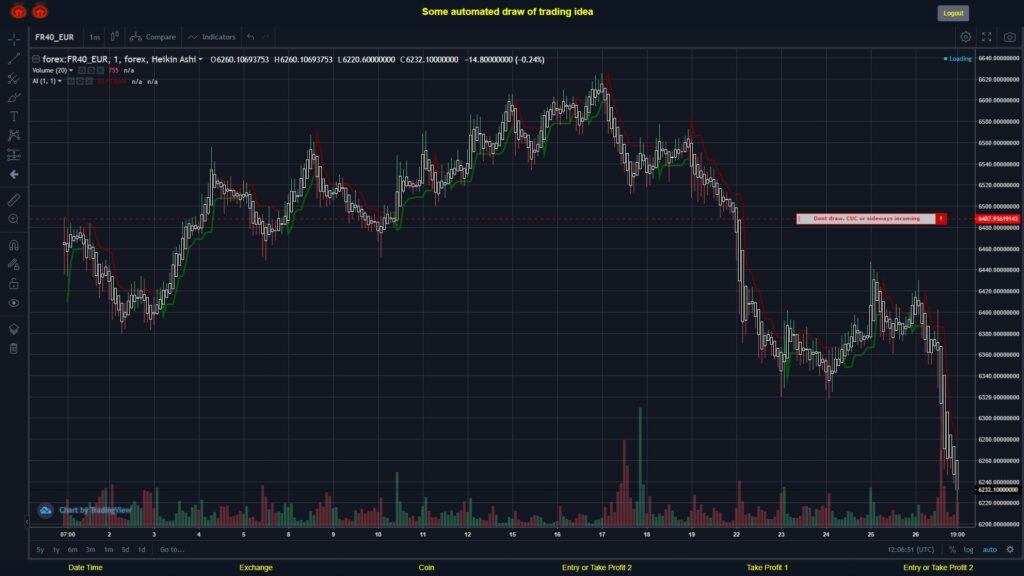Select the pitchfork tool
Image resolution: width=1024 pixels, height=576 pixels.
tap(14, 78)
